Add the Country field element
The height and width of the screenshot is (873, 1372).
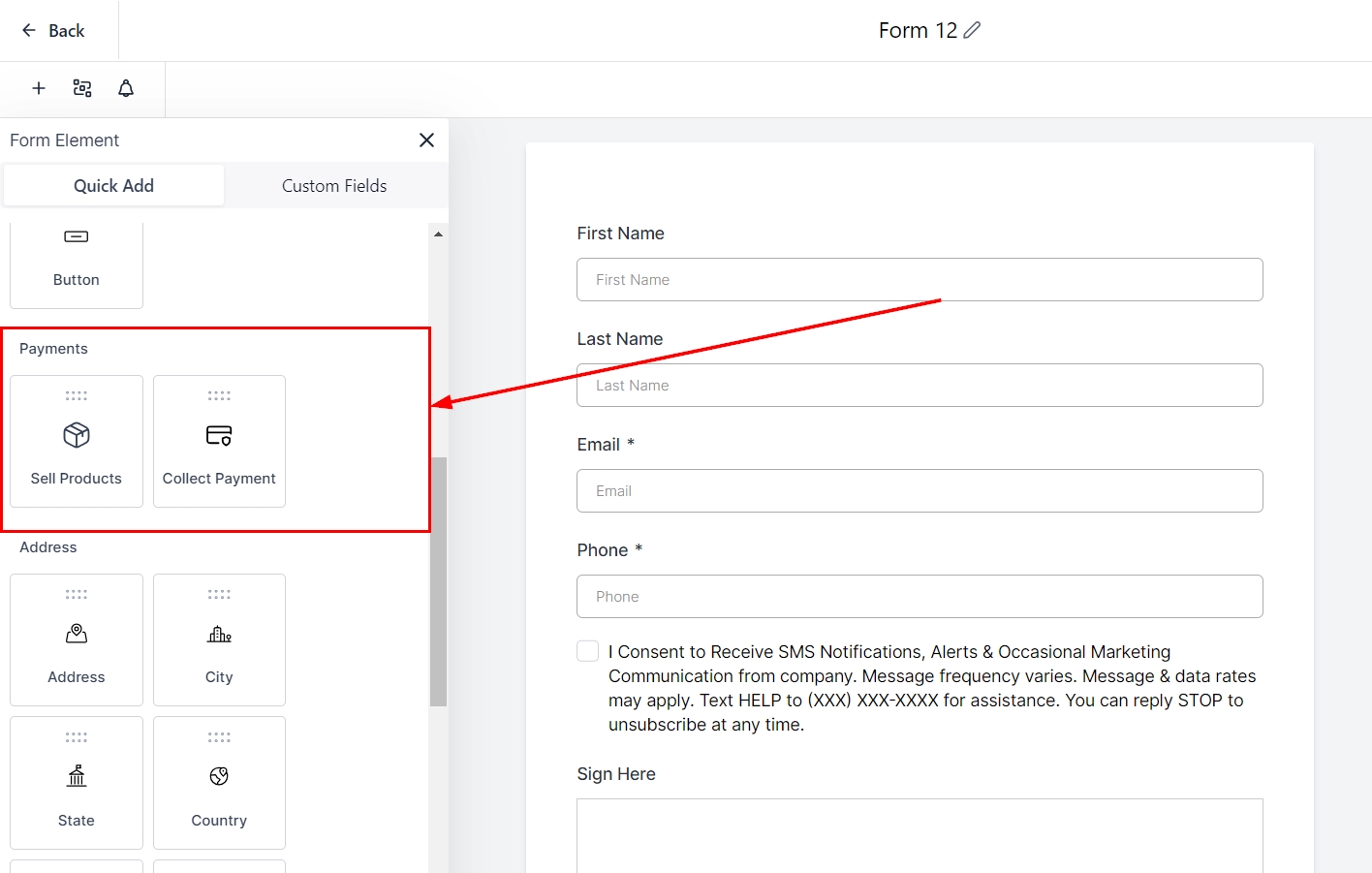tap(219, 783)
